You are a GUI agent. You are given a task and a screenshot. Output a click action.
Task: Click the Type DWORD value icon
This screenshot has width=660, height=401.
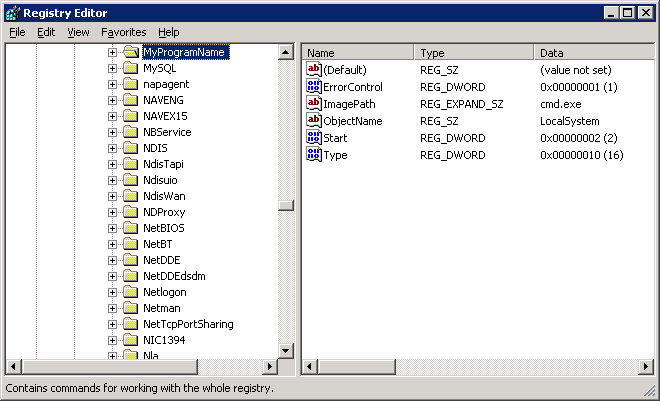[313, 155]
